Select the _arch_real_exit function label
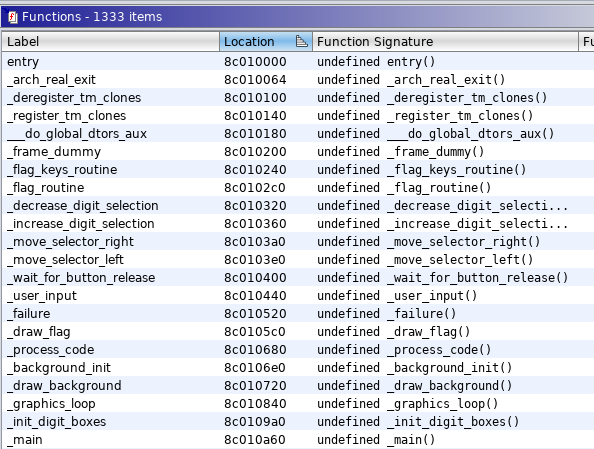 tap(52, 80)
